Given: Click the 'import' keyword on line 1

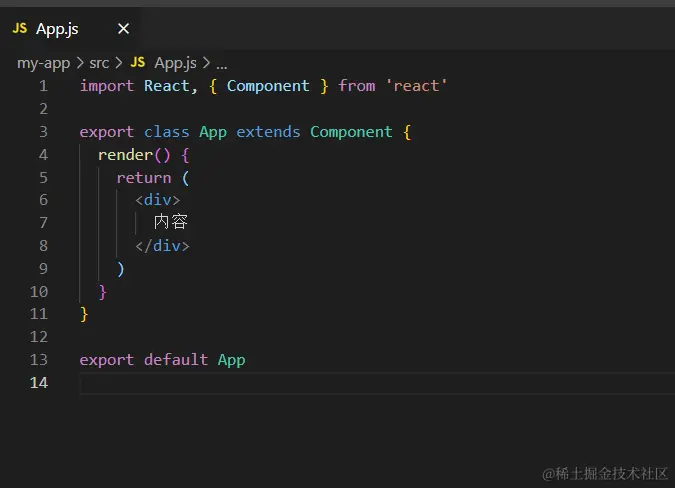Looking at the screenshot, I should (107, 86).
